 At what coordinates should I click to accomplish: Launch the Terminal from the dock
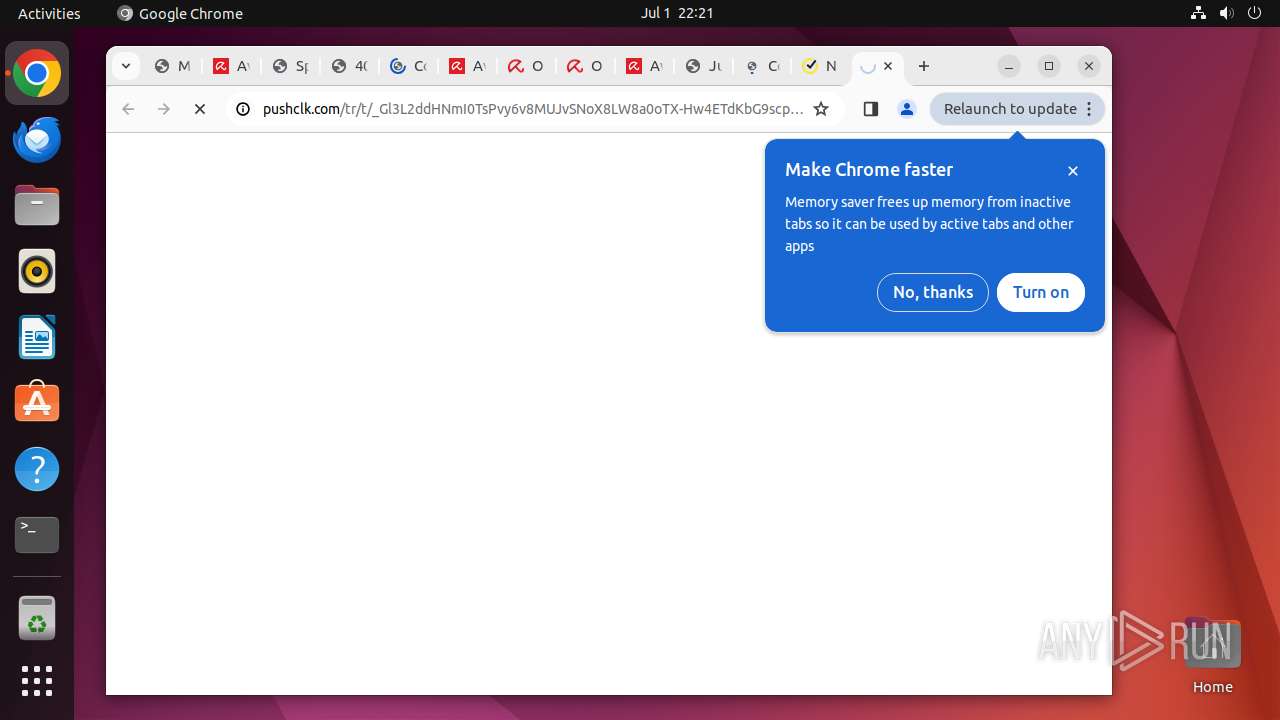[x=37, y=535]
